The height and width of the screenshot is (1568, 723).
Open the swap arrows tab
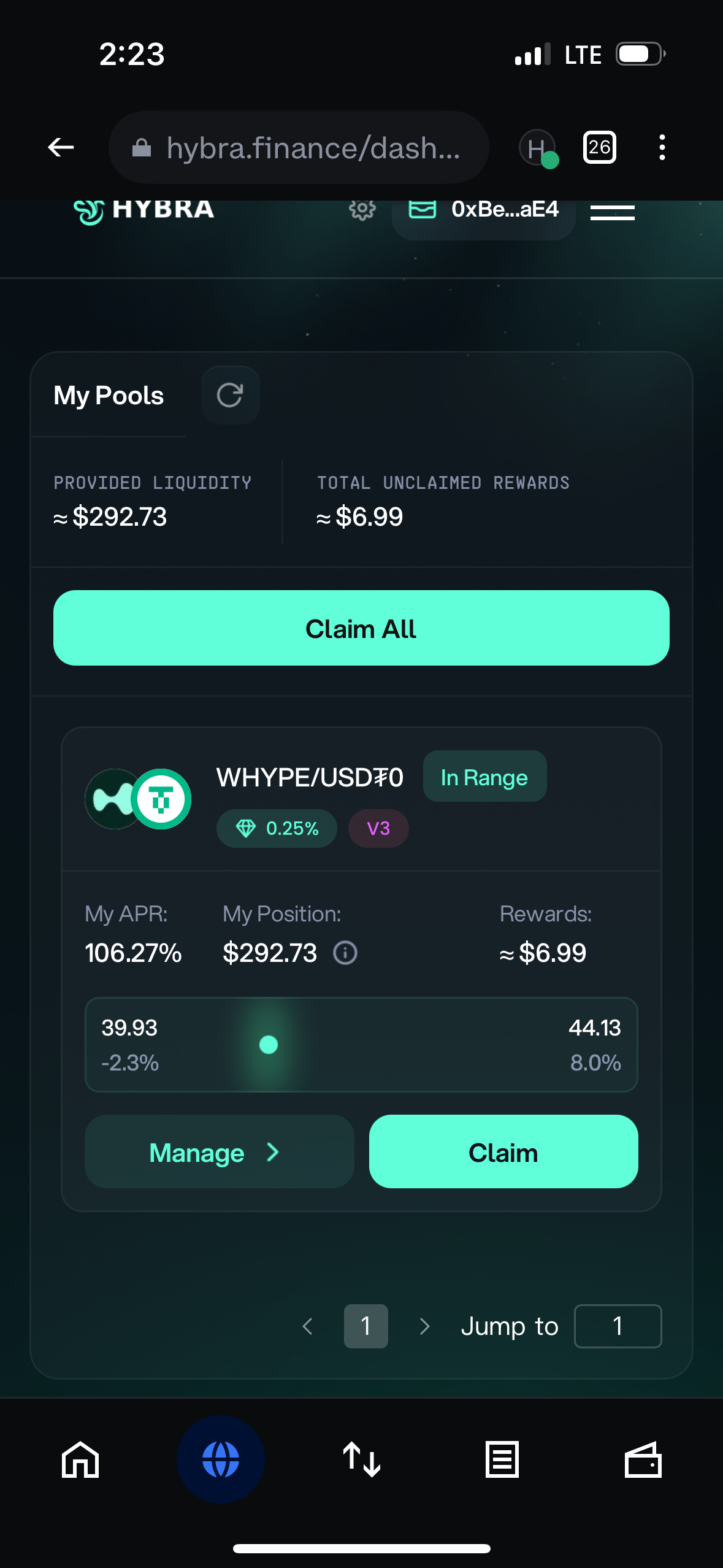tap(362, 1459)
